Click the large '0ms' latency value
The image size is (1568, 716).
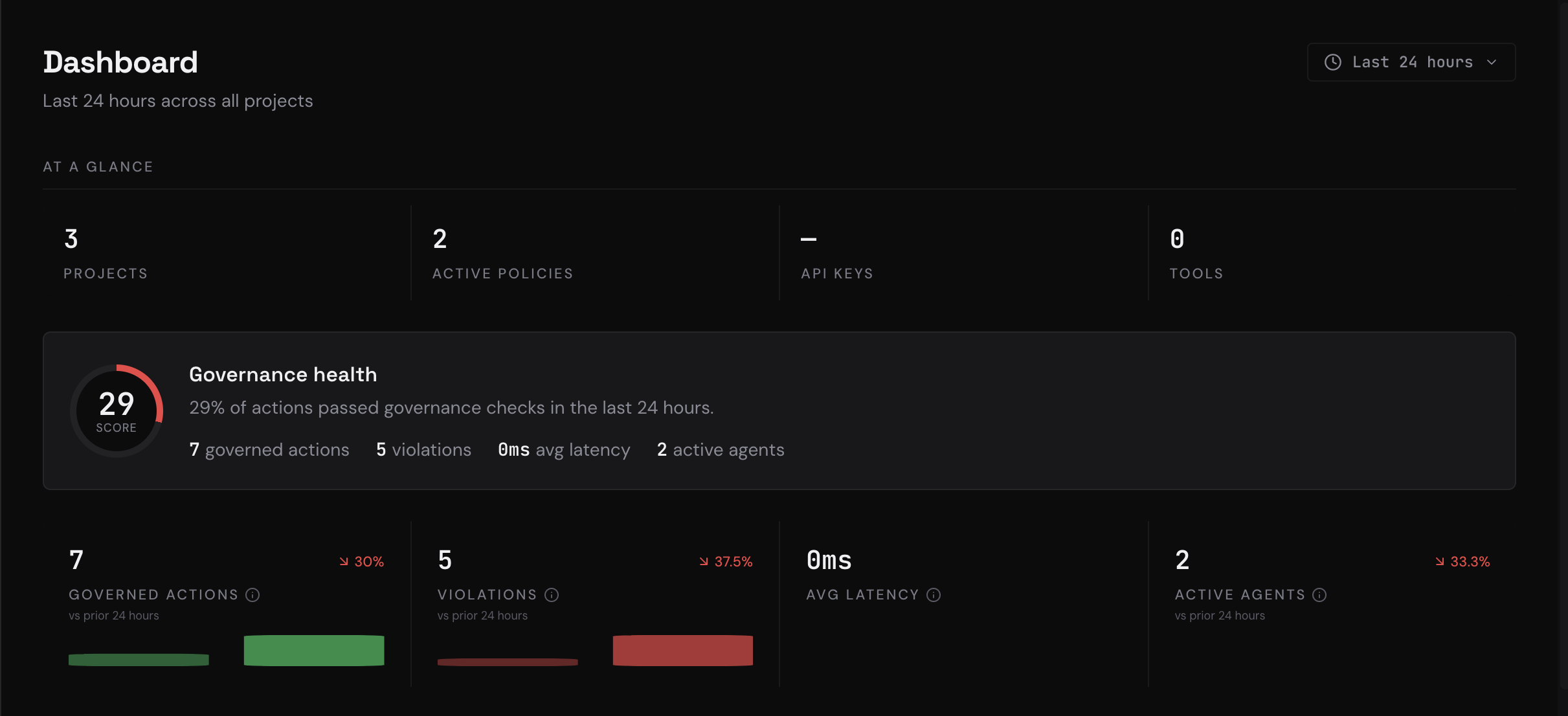(829, 561)
